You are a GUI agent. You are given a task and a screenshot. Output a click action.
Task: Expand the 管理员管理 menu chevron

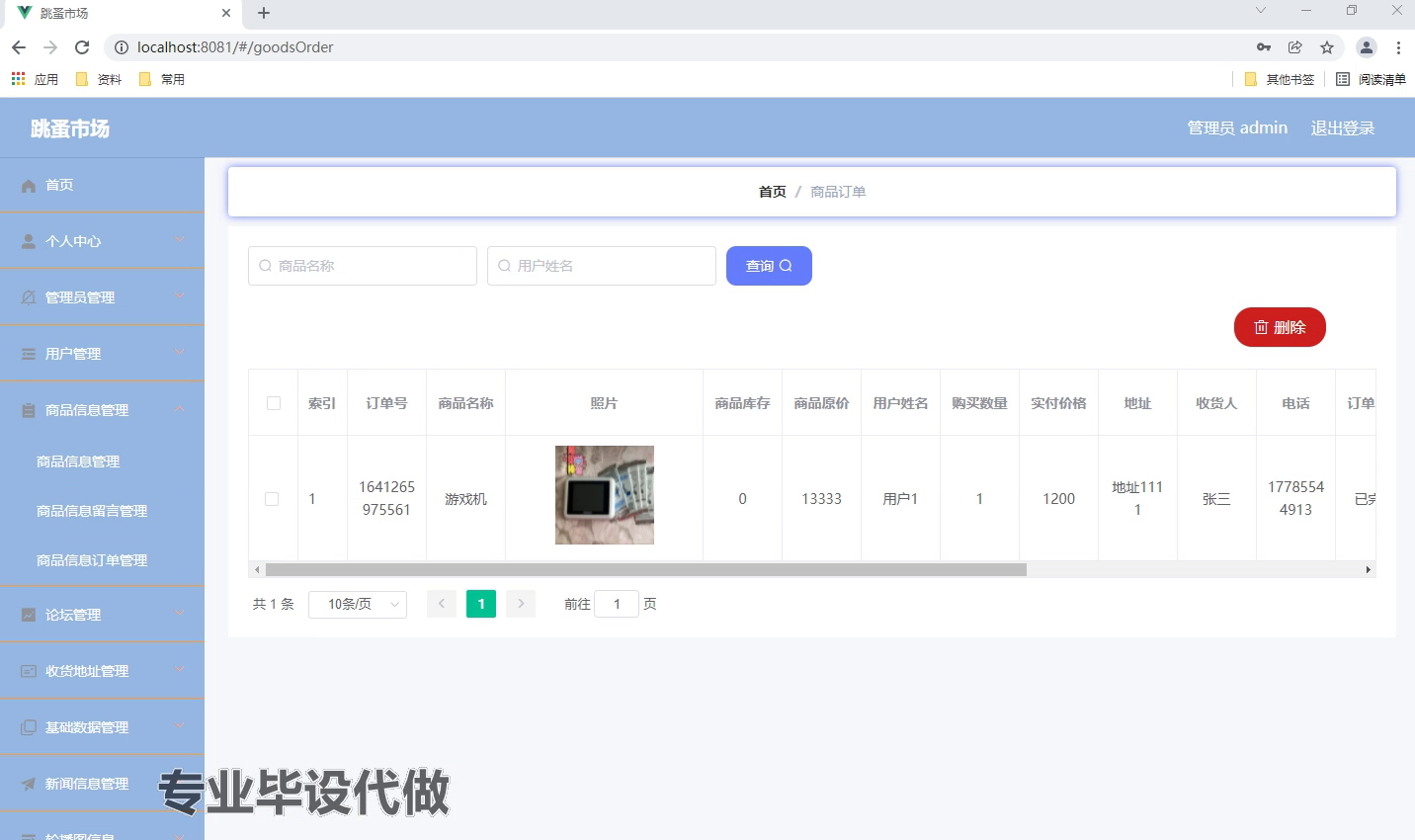[180, 296]
